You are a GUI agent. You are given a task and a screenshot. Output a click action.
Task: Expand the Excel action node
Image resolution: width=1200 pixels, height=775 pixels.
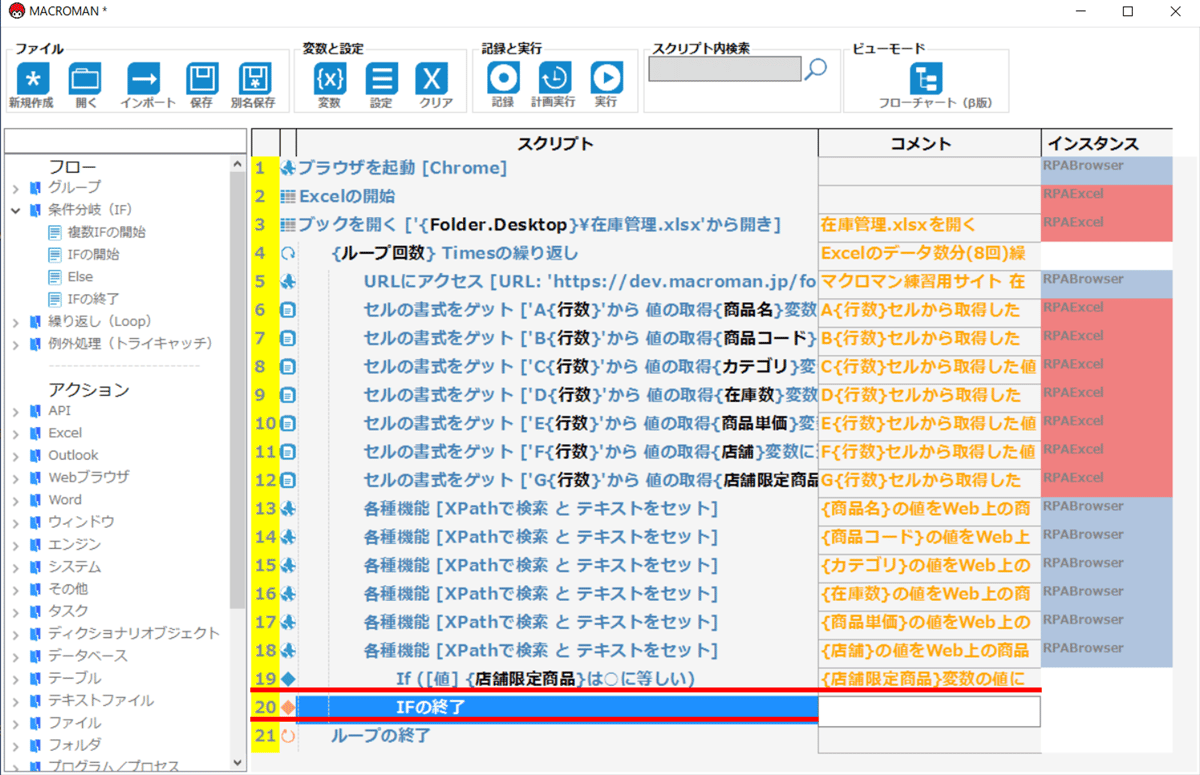pos(16,433)
